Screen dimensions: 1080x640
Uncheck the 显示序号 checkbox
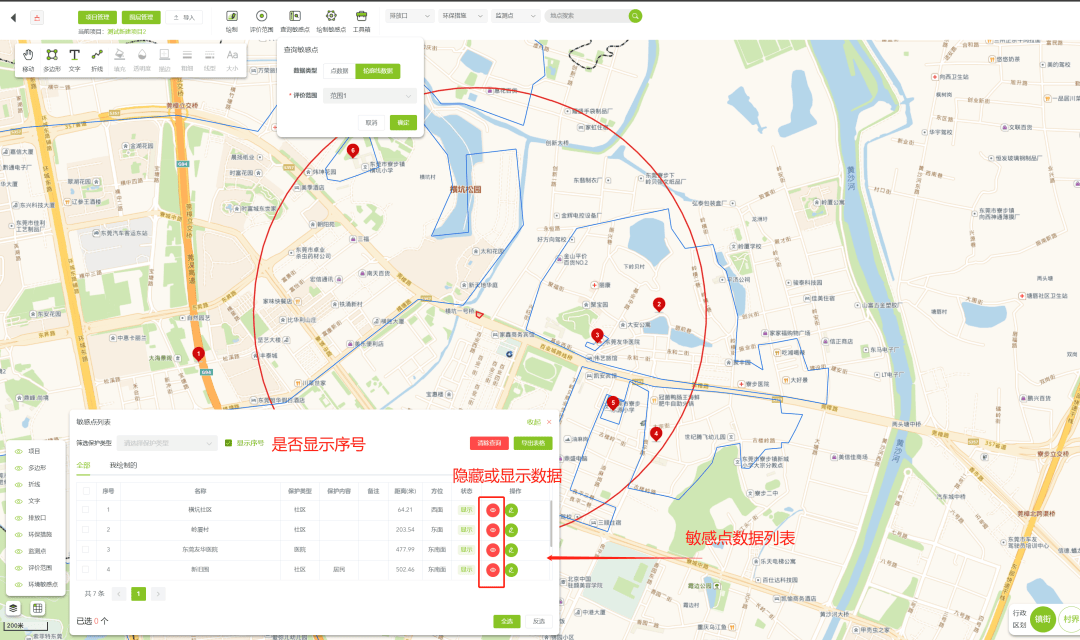(x=226, y=443)
